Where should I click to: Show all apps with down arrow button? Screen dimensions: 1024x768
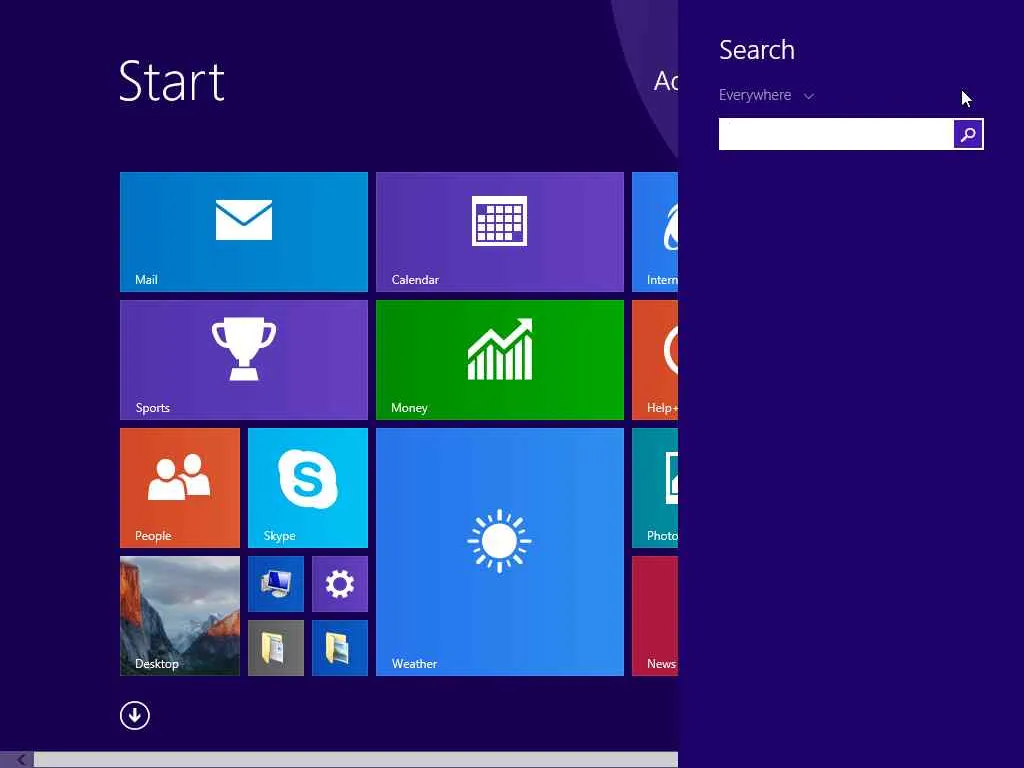coord(135,715)
